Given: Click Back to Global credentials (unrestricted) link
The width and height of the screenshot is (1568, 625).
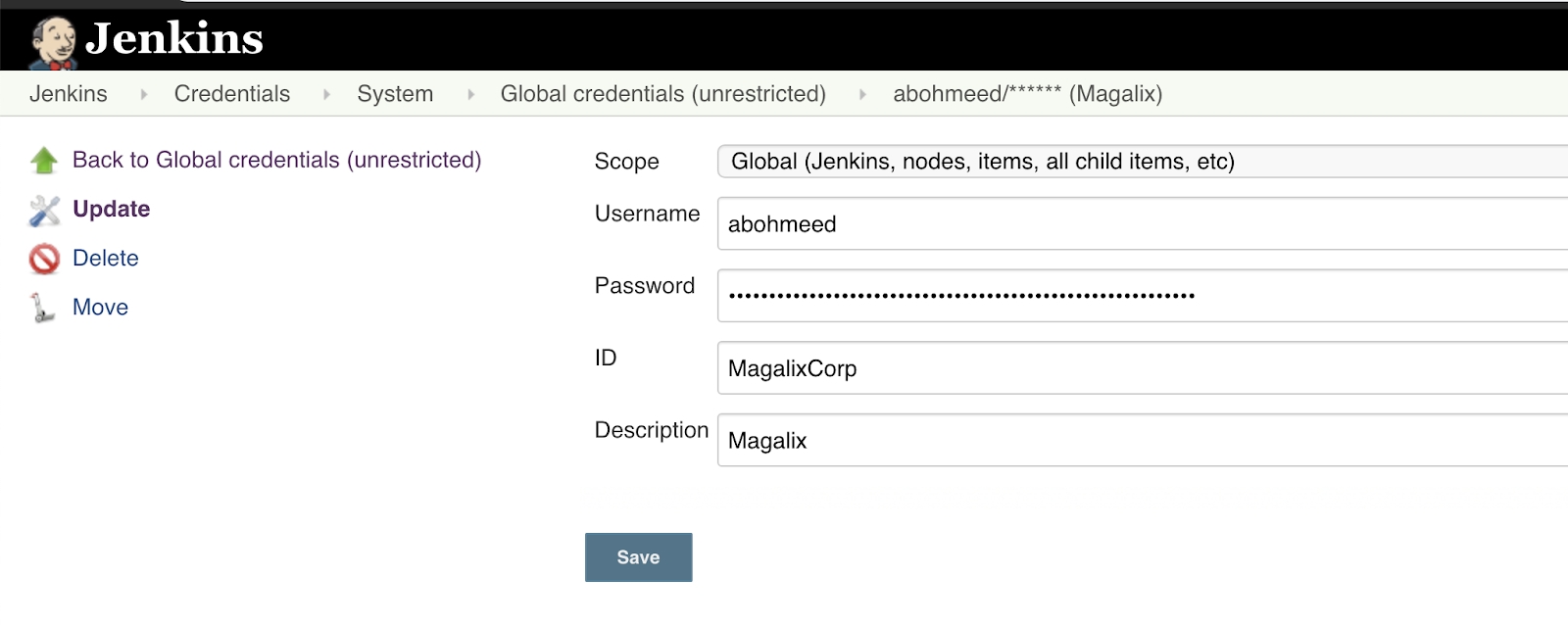Looking at the screenshot, I should 277,160.
